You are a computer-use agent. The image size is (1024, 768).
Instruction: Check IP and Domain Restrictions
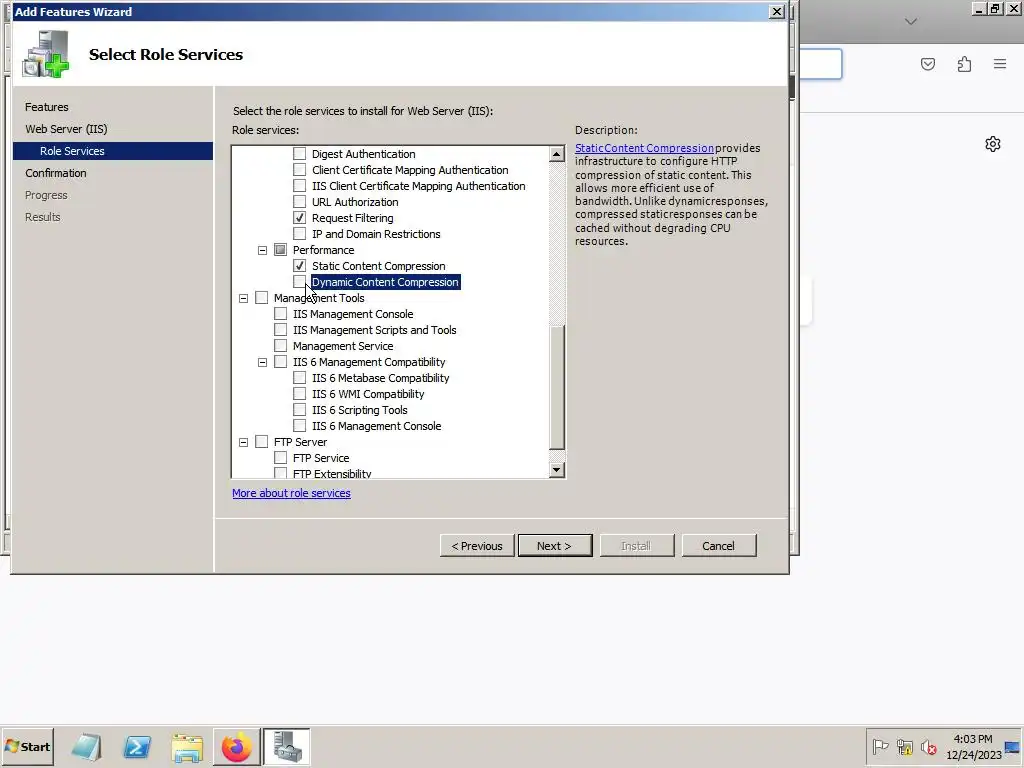(299, 234)
